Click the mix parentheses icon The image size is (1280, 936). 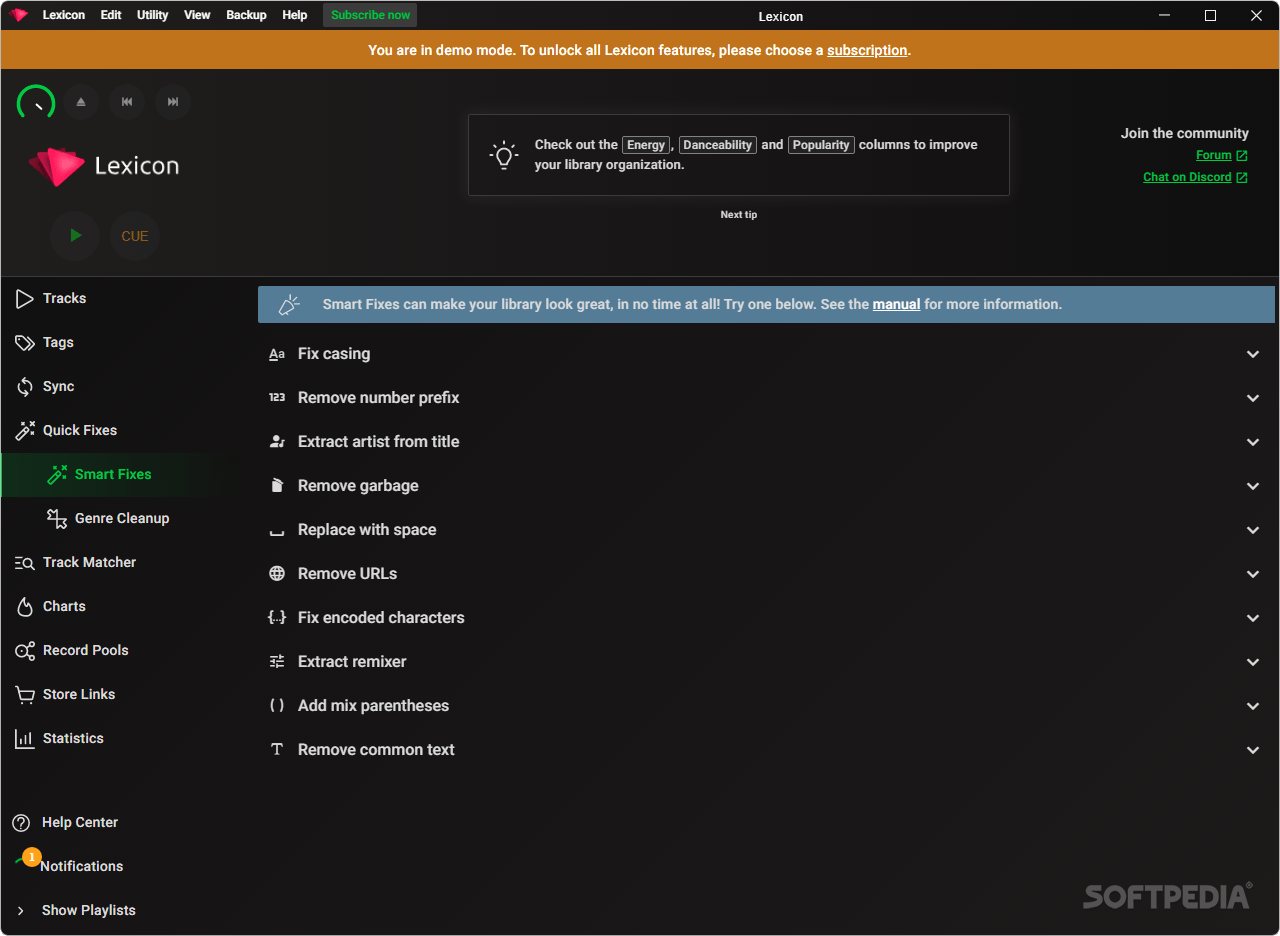(277, 706)
